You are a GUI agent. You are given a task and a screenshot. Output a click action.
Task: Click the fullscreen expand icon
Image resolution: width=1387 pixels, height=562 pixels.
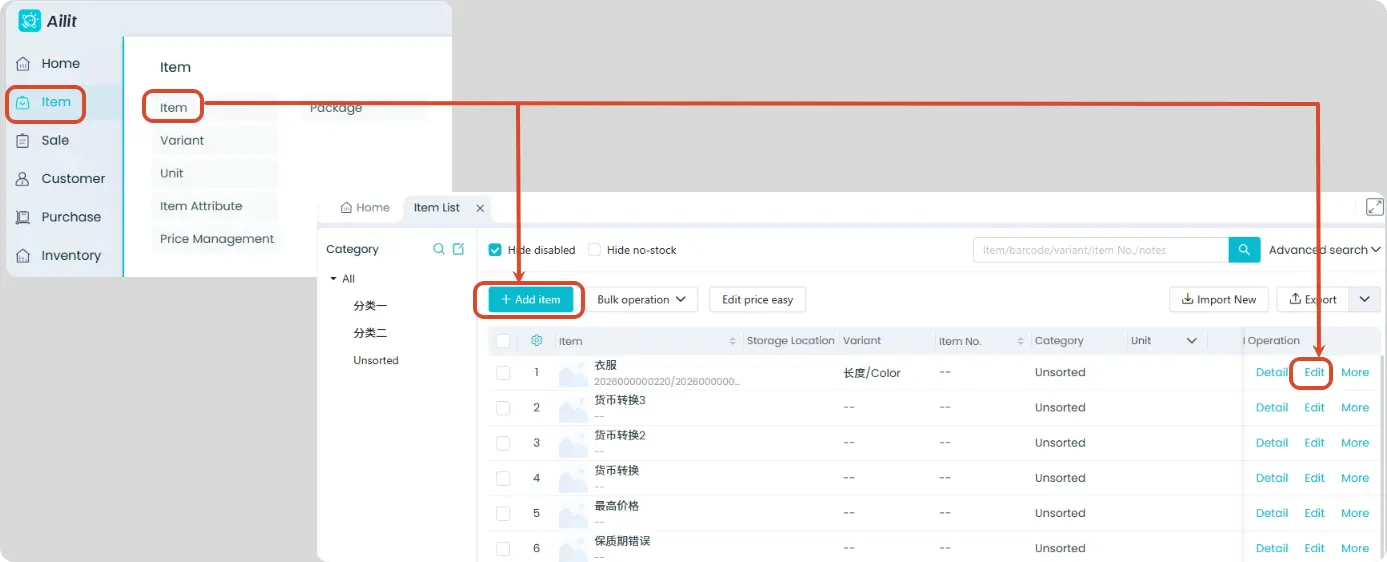tap(1375, 207)
